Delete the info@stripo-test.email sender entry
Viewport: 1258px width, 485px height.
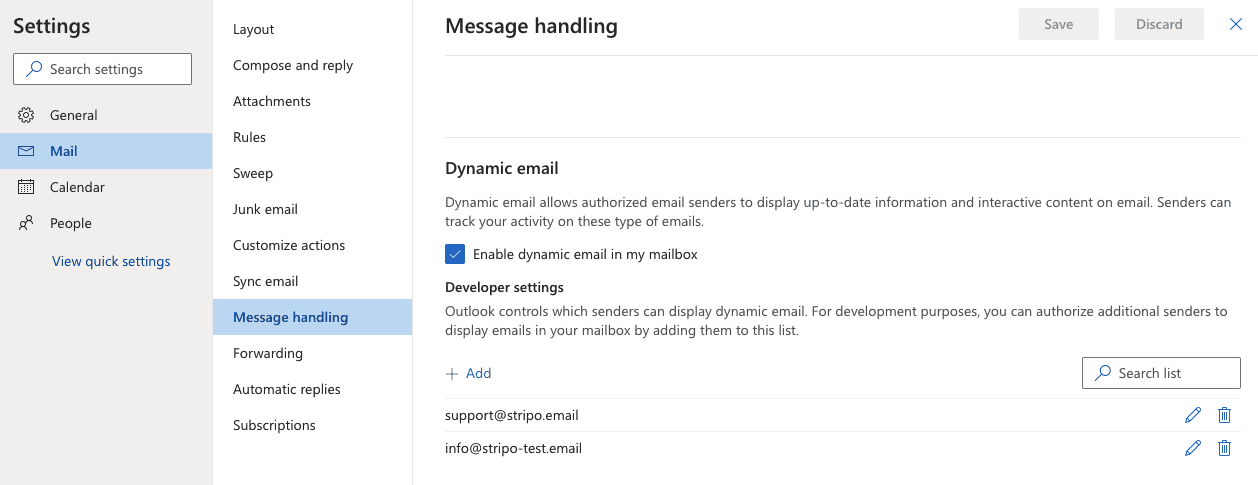[x=1224, y=448]
